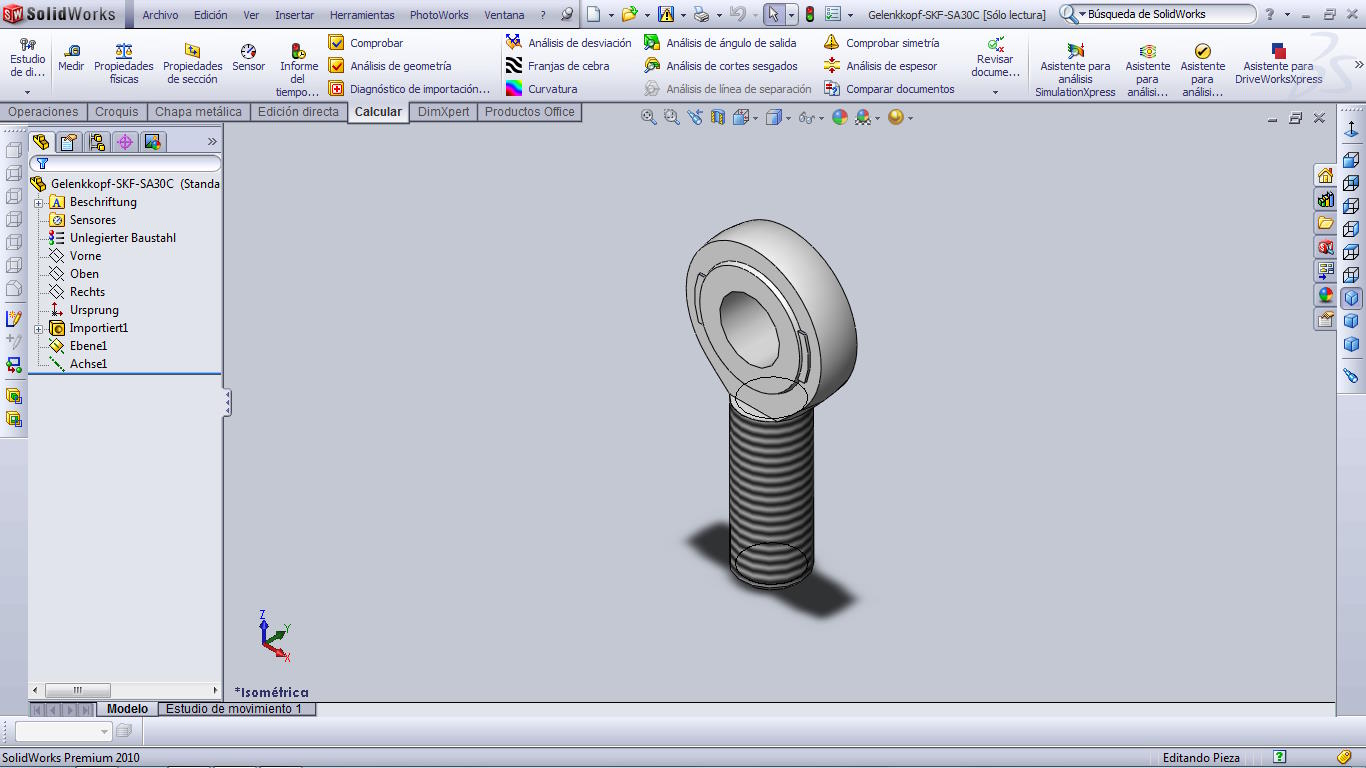Run Comprobar simetría check

(882, 43)
